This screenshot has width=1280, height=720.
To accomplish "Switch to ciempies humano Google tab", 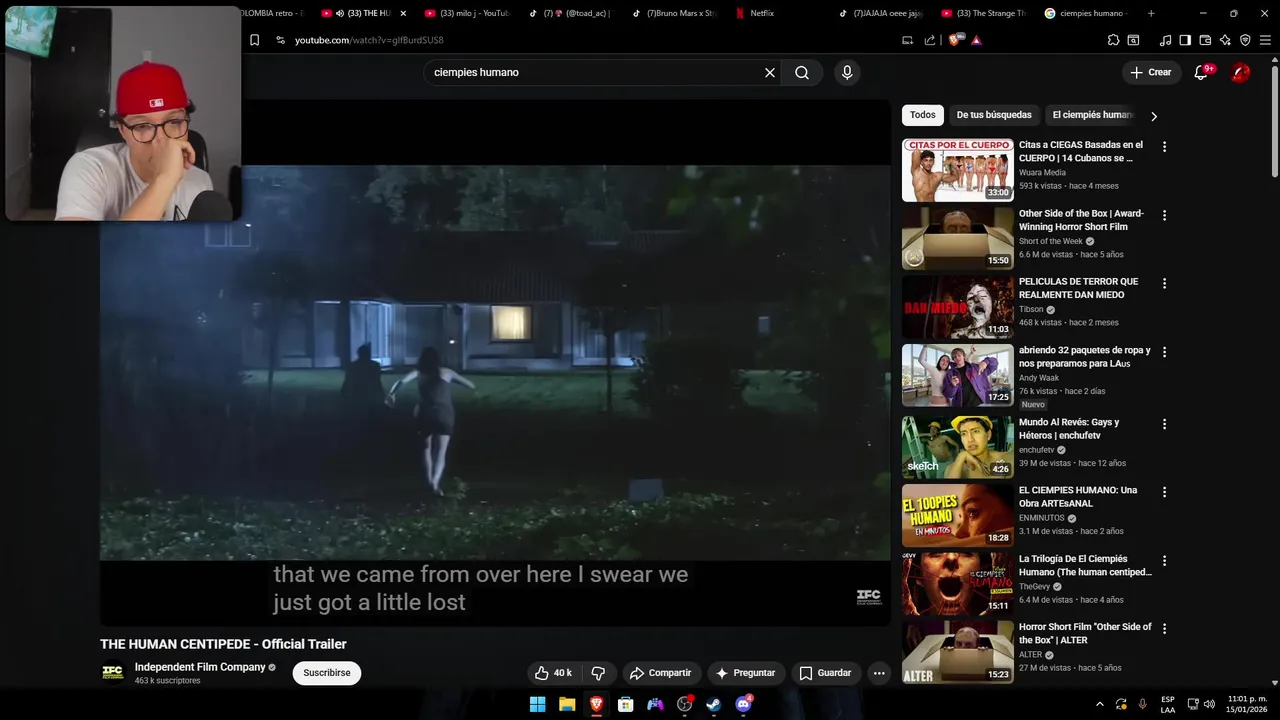I will 1086,13.
